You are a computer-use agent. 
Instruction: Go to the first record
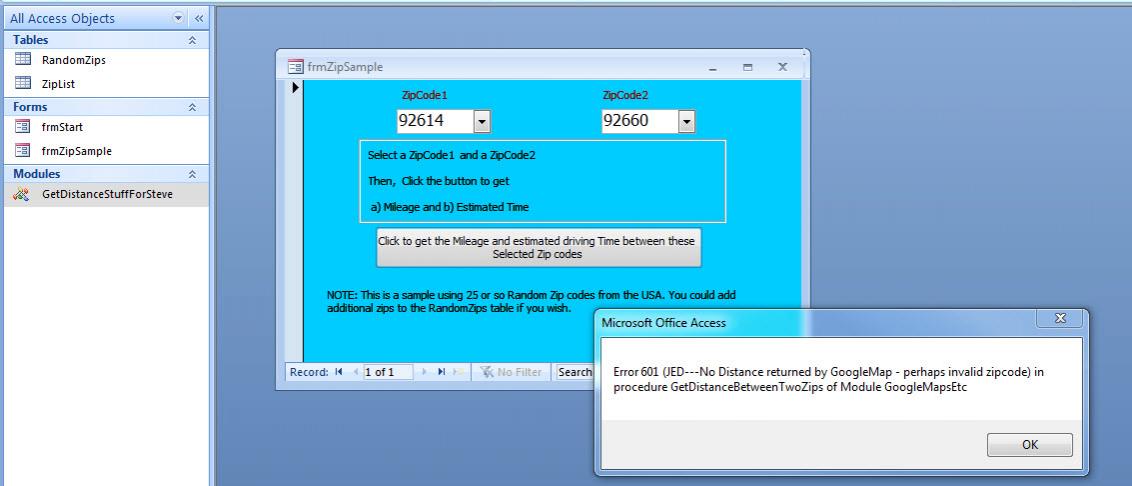point(339,372)
